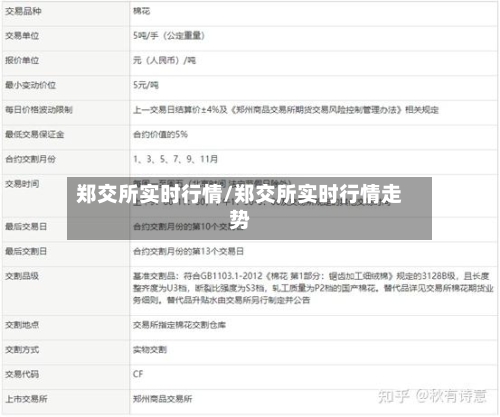The width and height of the screenshot is (500, 417).
Task: Click the 最后交易日 row label
Action: [x=26, y=227]
